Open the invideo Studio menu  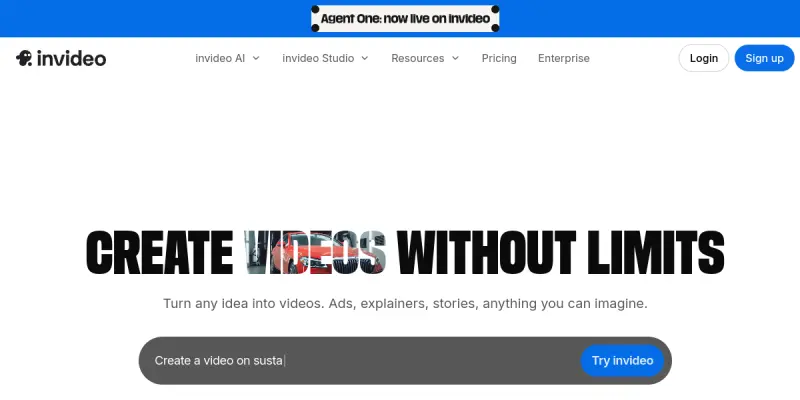pyautogui.click(x=318, y=58)
